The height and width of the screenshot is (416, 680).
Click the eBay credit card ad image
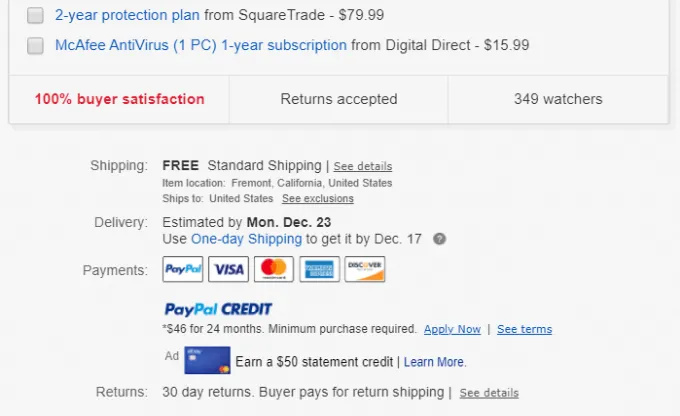(x=207, y=360)
